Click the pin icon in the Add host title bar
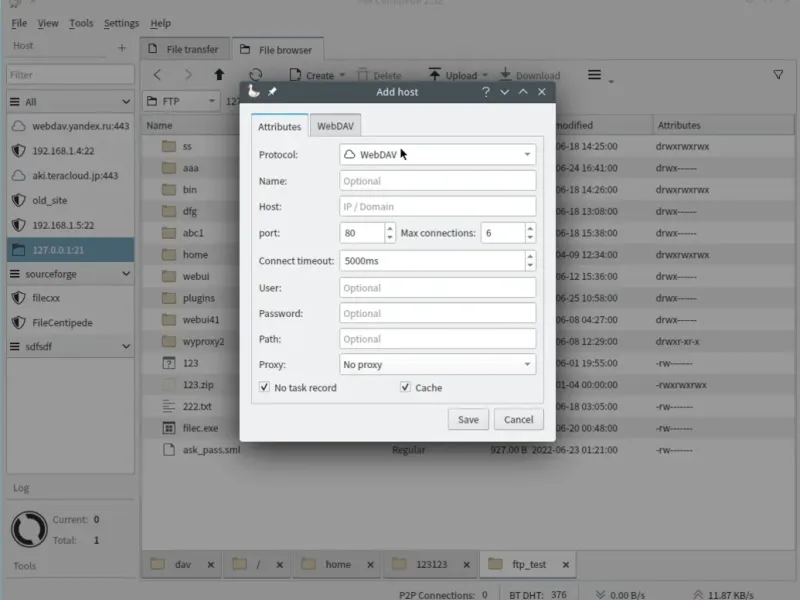This screenshot has width=800, height=600. click(272, 92)
